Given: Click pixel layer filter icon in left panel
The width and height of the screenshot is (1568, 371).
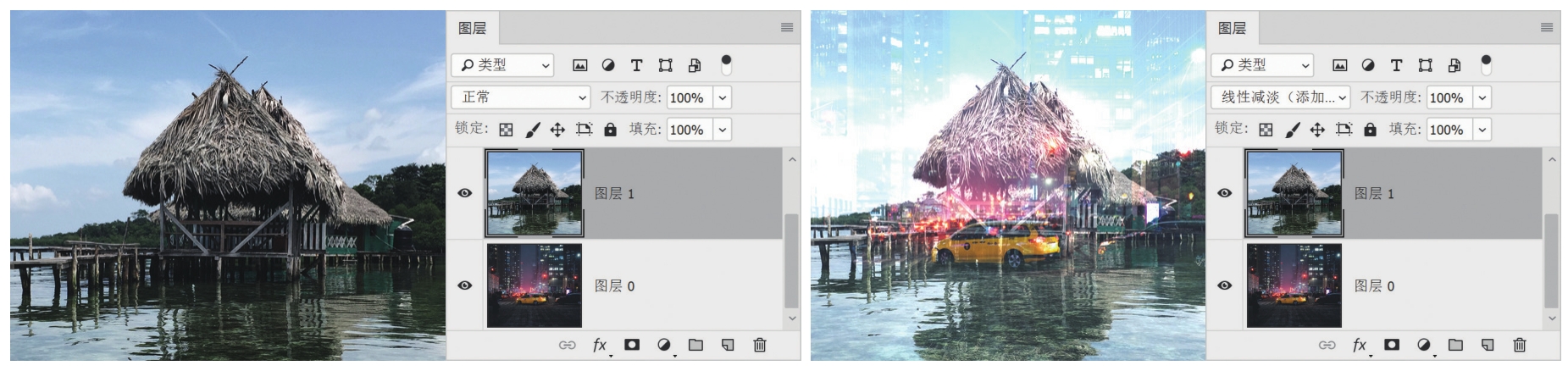Looking at the screenshot, I should tap(580, 65).
